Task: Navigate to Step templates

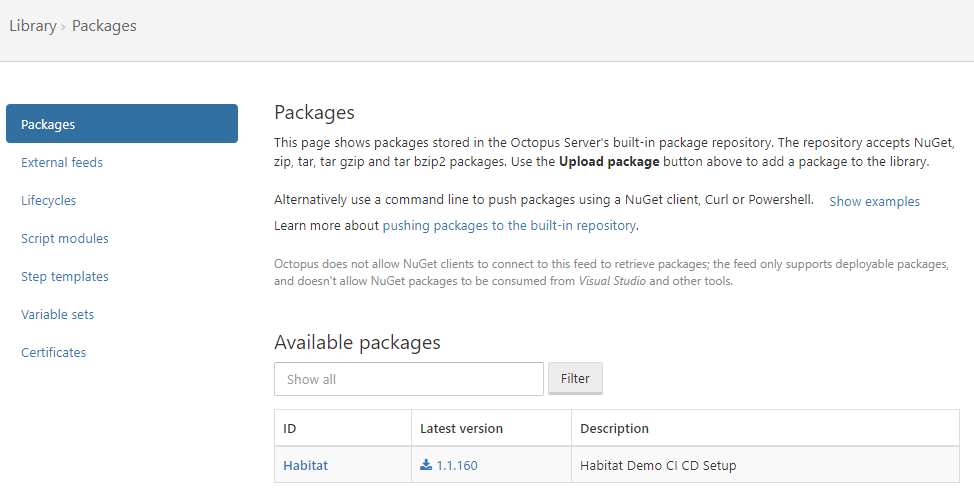Action: click(x=65, y=276)
